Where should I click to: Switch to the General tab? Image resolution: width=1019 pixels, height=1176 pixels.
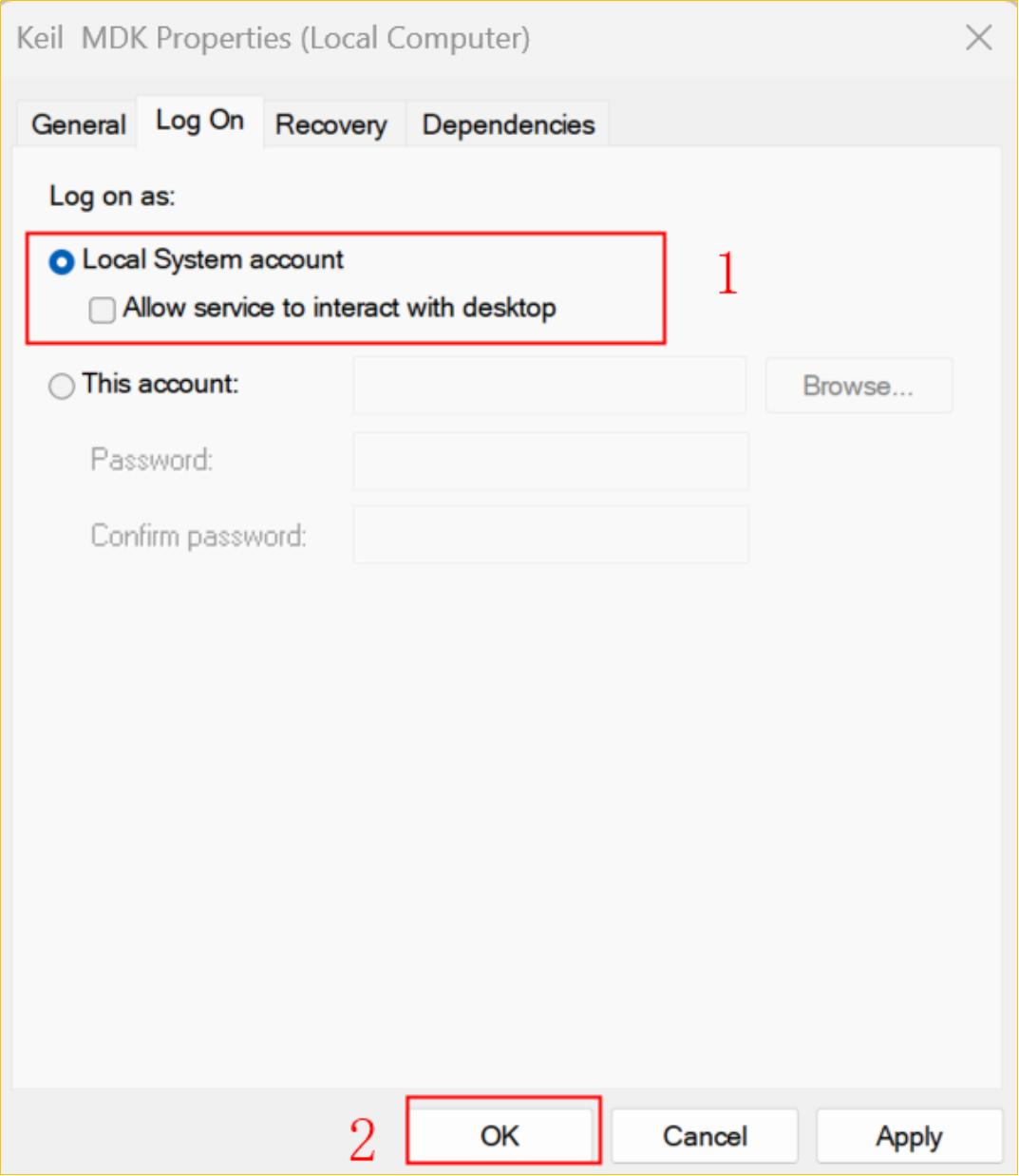pos(78,124)
